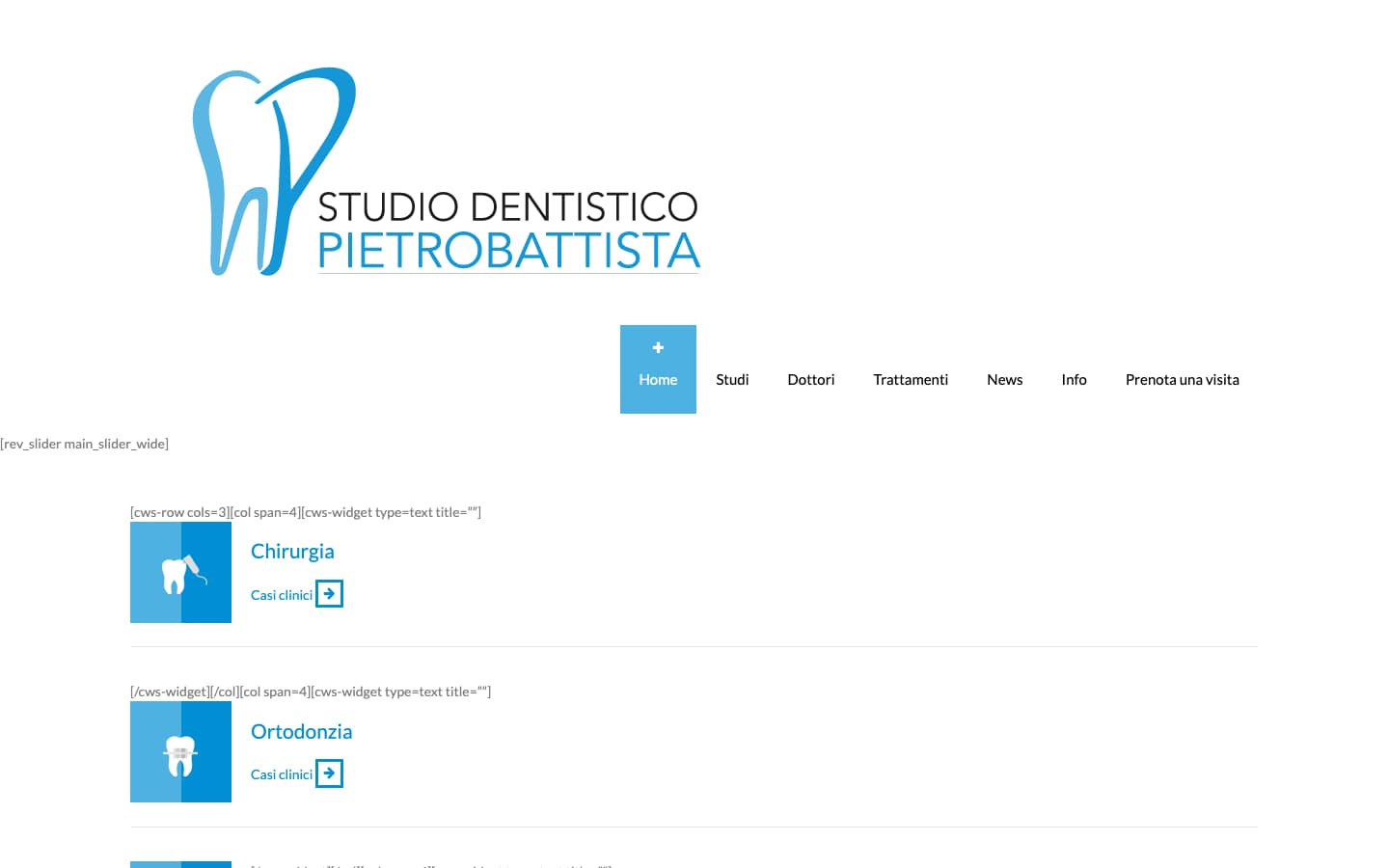
Task: Open the Trattamenti menu
Action: (x=911, y=379)
